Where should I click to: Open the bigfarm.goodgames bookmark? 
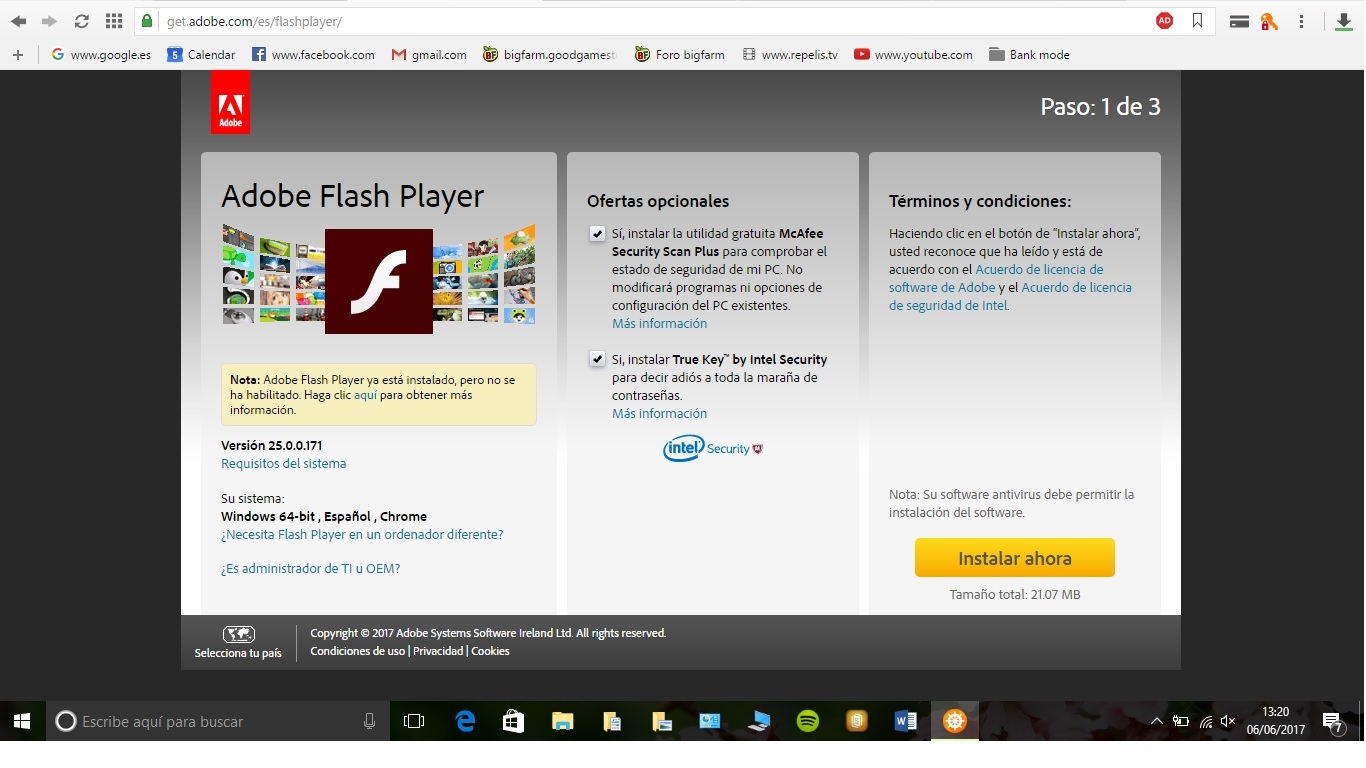pos(551,55)
